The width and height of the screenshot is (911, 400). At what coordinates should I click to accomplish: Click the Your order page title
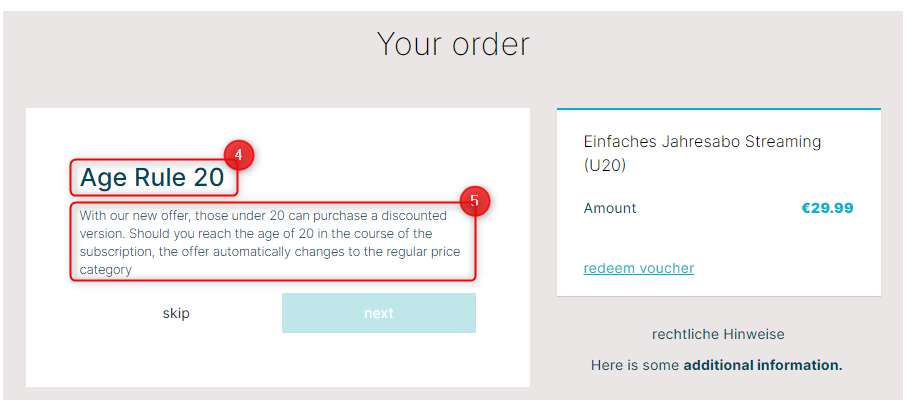(453, 44)
